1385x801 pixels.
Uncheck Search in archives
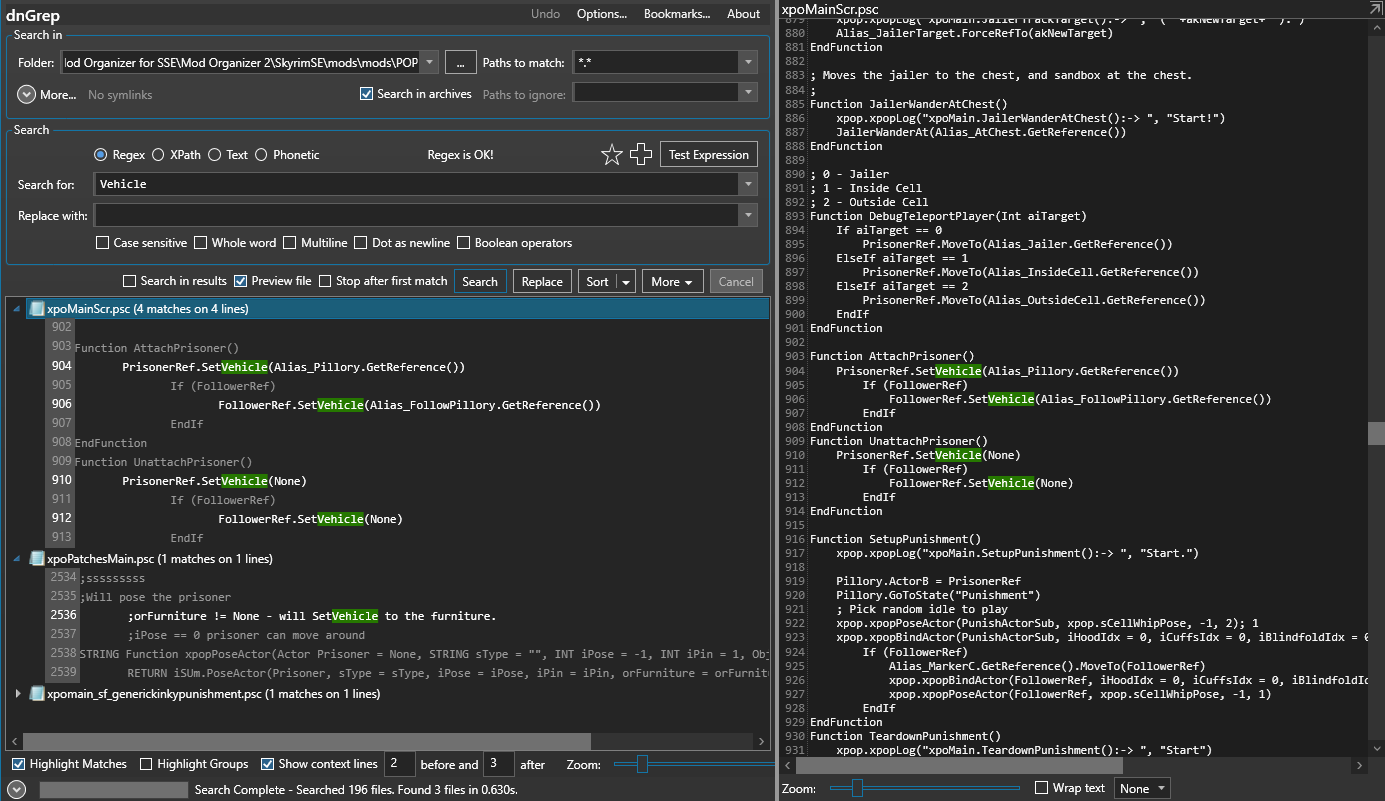[366, 94]
